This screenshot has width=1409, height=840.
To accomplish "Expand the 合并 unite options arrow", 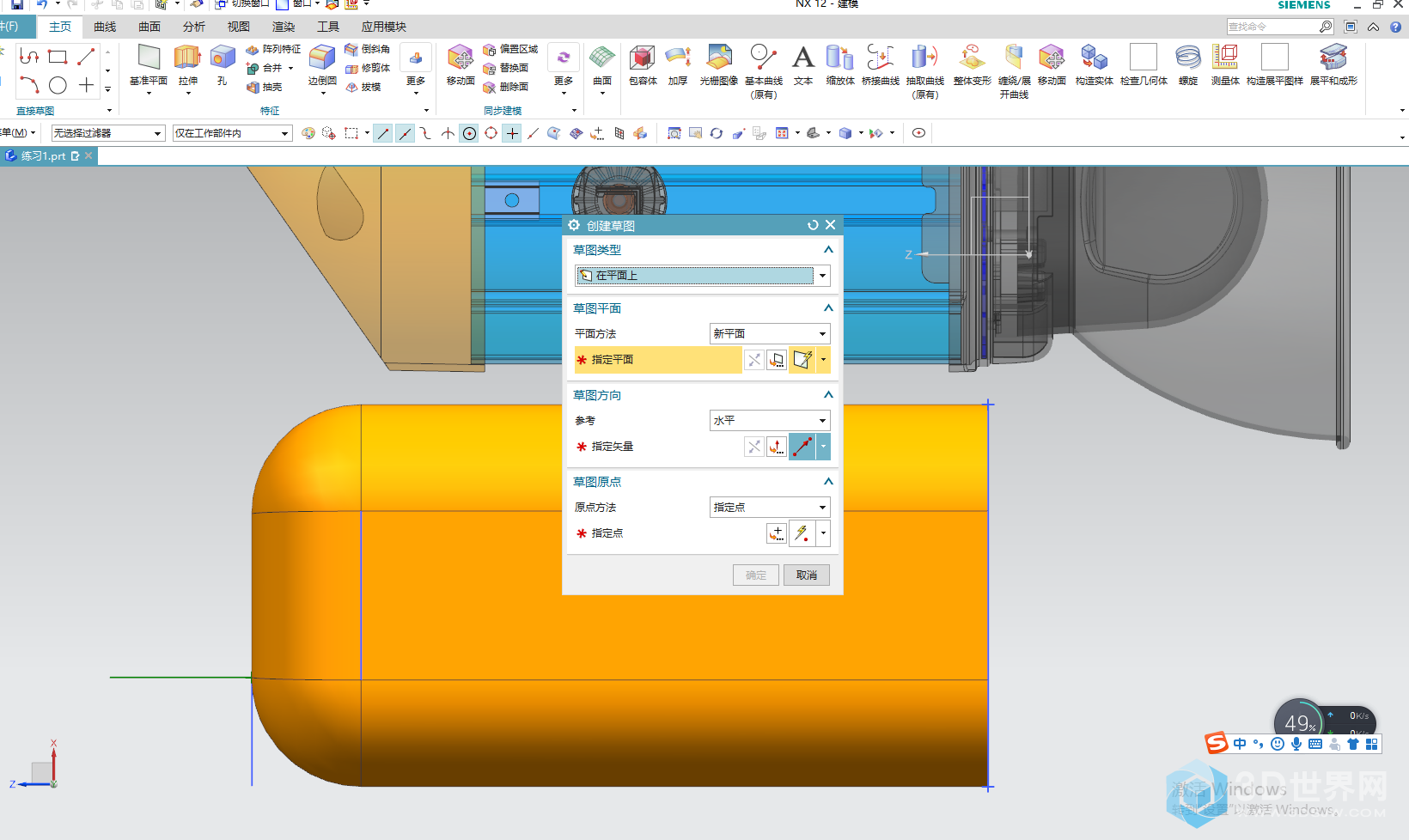I will [291, 68].
